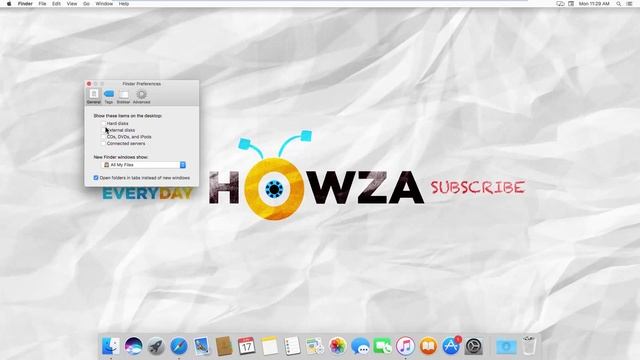Uncheck Open folders in tabs option

pos(96,178)
